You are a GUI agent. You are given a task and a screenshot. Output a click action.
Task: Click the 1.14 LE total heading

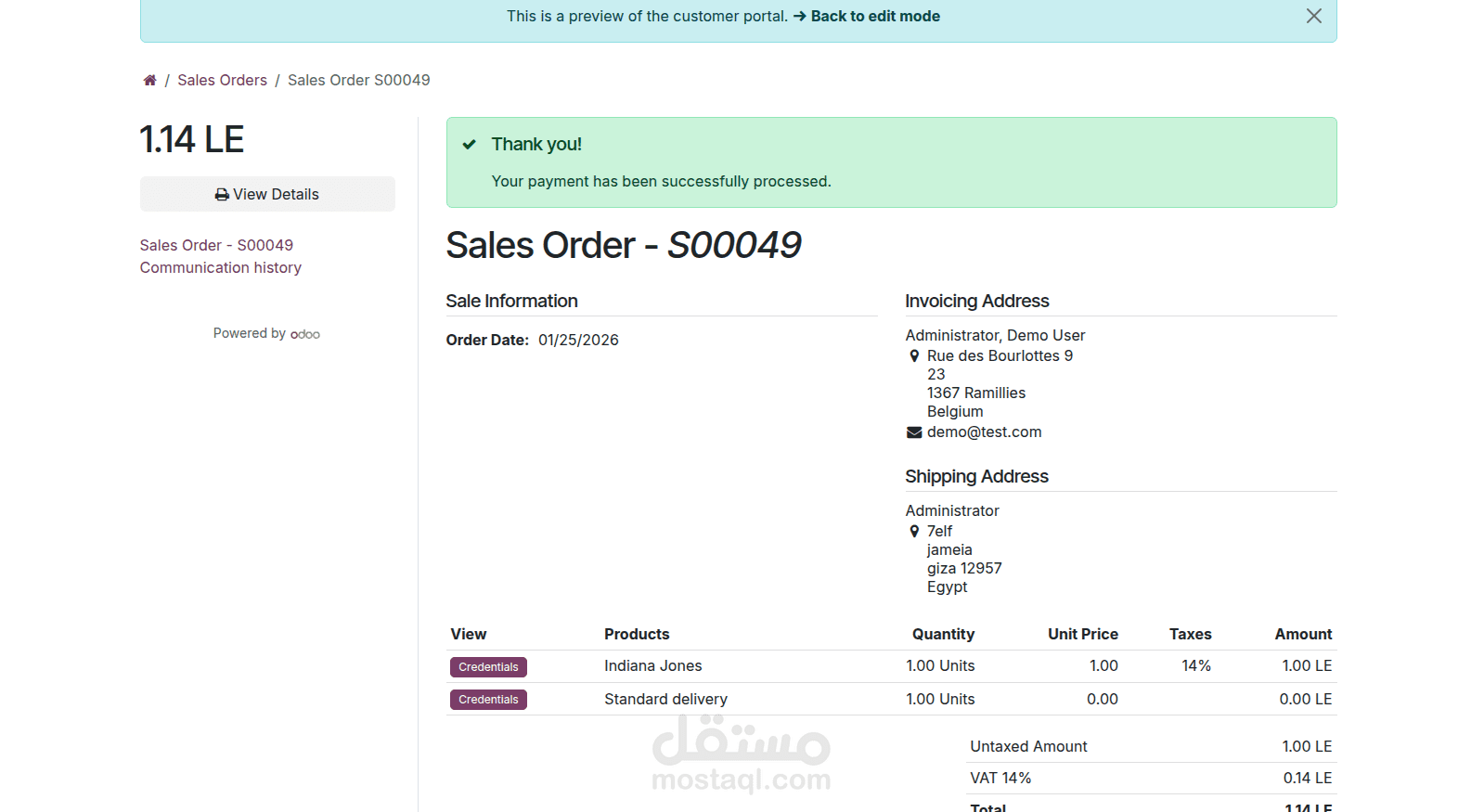click(192, 140)
